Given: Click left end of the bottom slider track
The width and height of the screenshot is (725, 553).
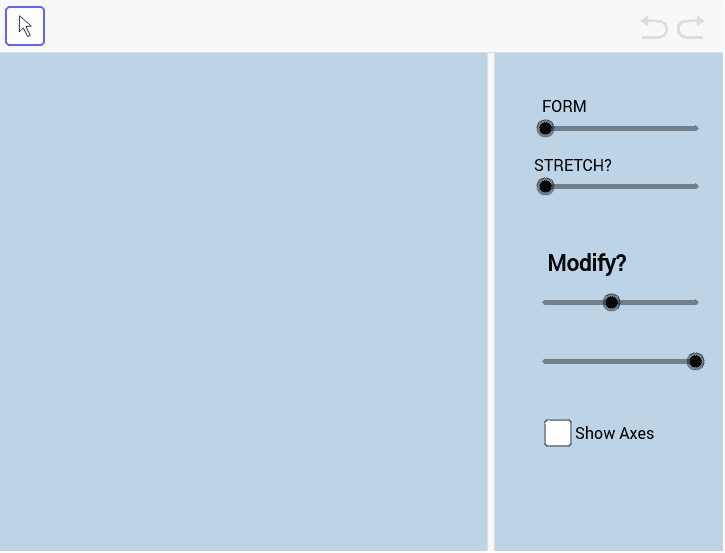Looking at the screenshot, I should click(x=546, y=361).
